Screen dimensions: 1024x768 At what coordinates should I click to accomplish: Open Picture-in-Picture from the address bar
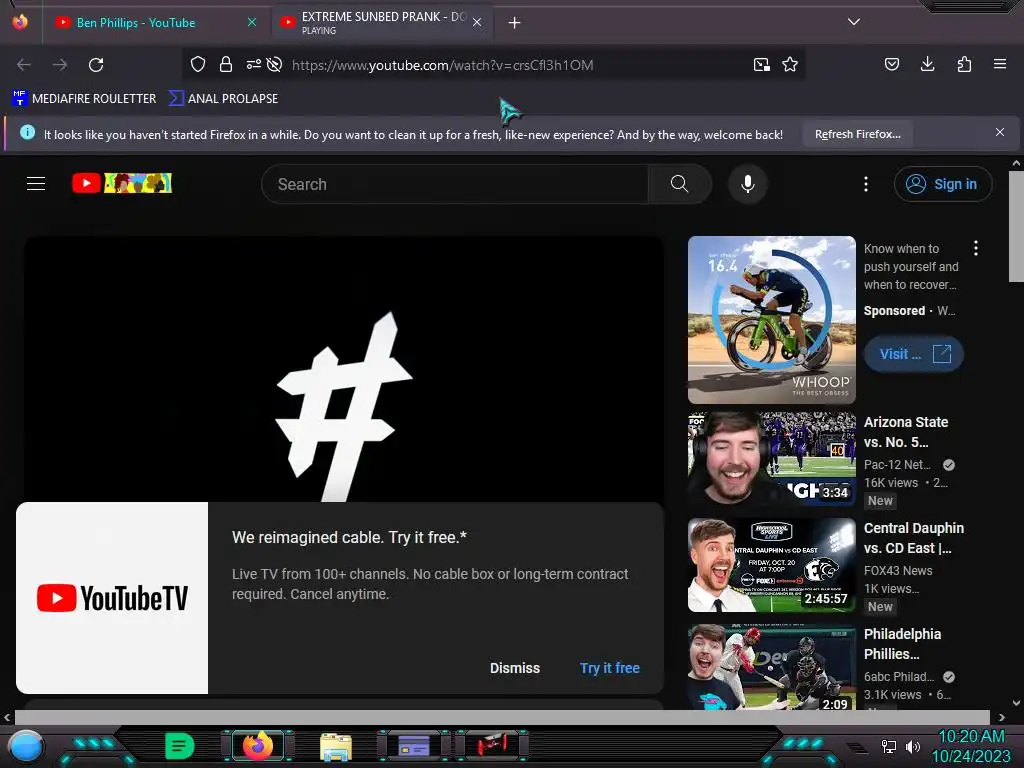click(761, 65)
